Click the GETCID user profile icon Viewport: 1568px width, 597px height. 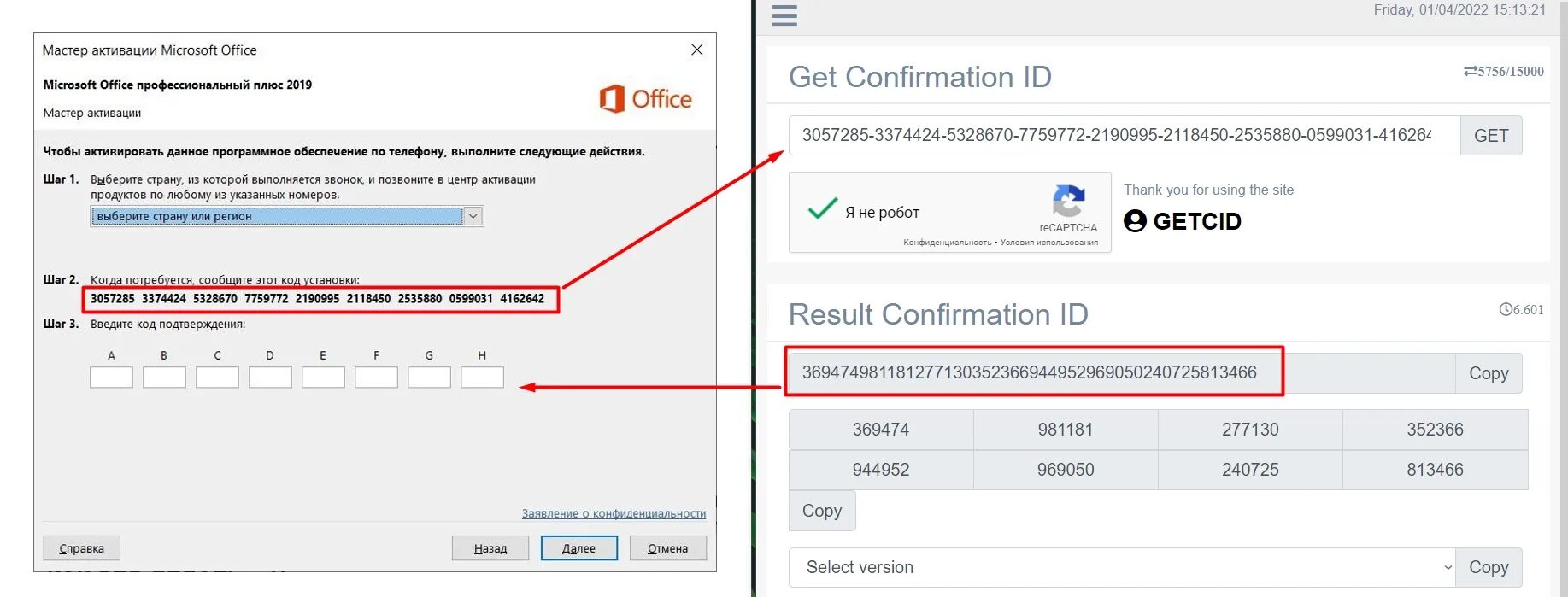(1135, 221)
